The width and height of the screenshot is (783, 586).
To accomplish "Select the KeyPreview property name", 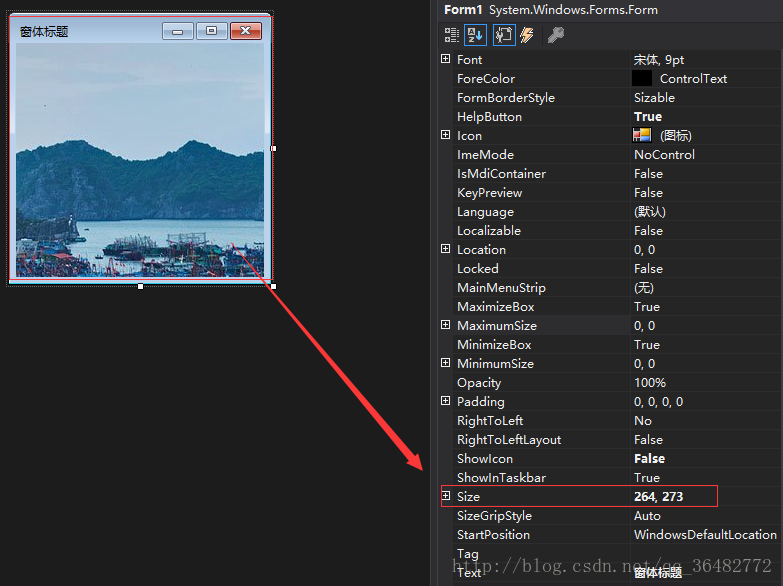I will [489, 193].
